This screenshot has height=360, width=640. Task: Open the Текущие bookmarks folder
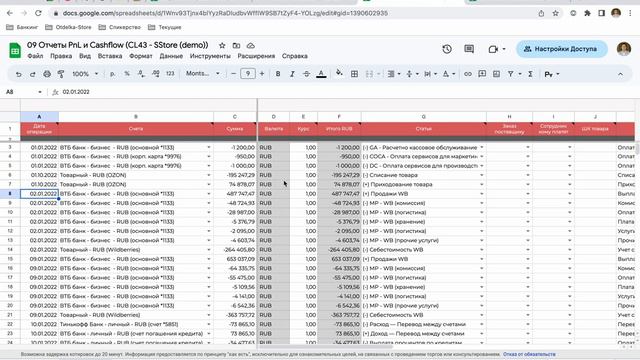165,27
